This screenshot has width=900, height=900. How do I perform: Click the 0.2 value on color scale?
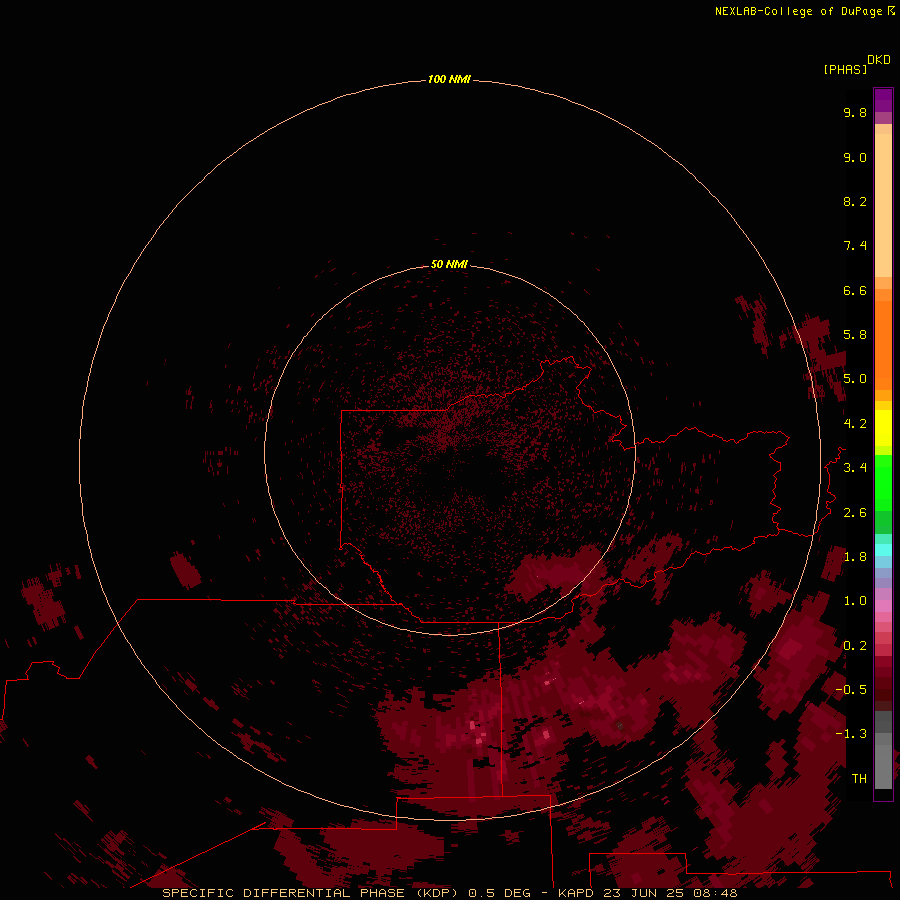(855, 646)
